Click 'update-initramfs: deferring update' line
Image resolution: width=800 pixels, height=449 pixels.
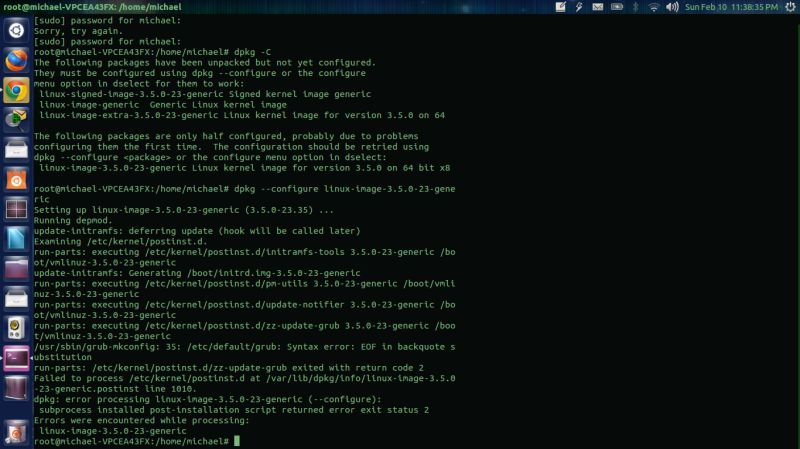pyautogui.click(x=197, y=231)
